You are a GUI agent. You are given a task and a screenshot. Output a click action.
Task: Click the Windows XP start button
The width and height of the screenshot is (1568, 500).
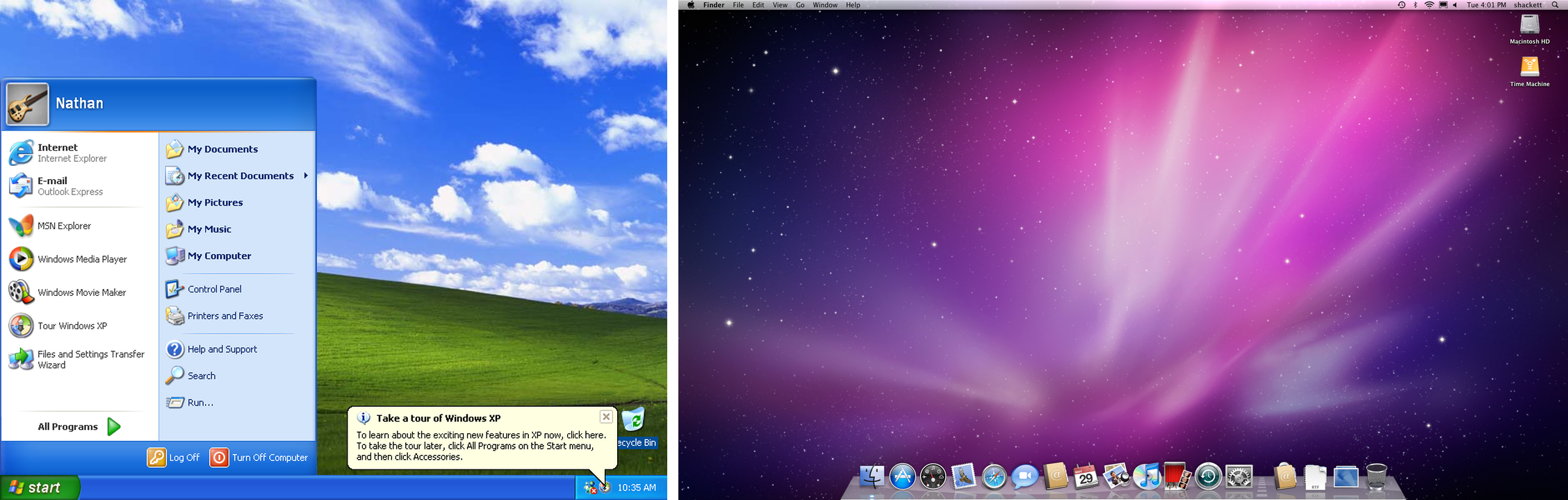click(40, 487)
